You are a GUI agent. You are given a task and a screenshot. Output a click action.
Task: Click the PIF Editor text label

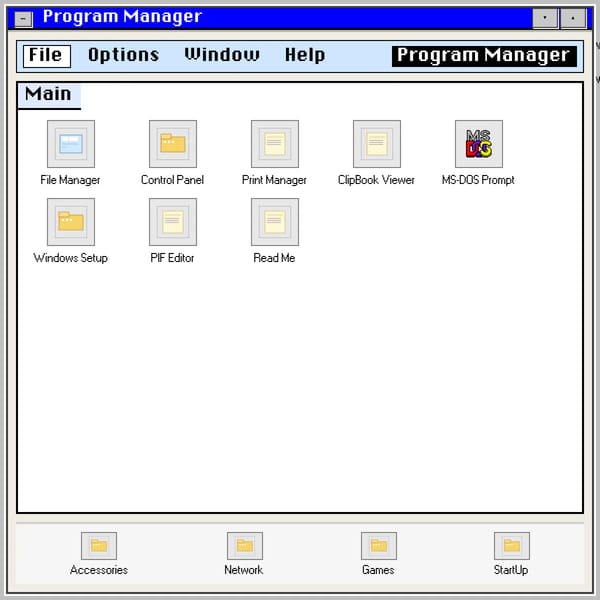(173, 258)
